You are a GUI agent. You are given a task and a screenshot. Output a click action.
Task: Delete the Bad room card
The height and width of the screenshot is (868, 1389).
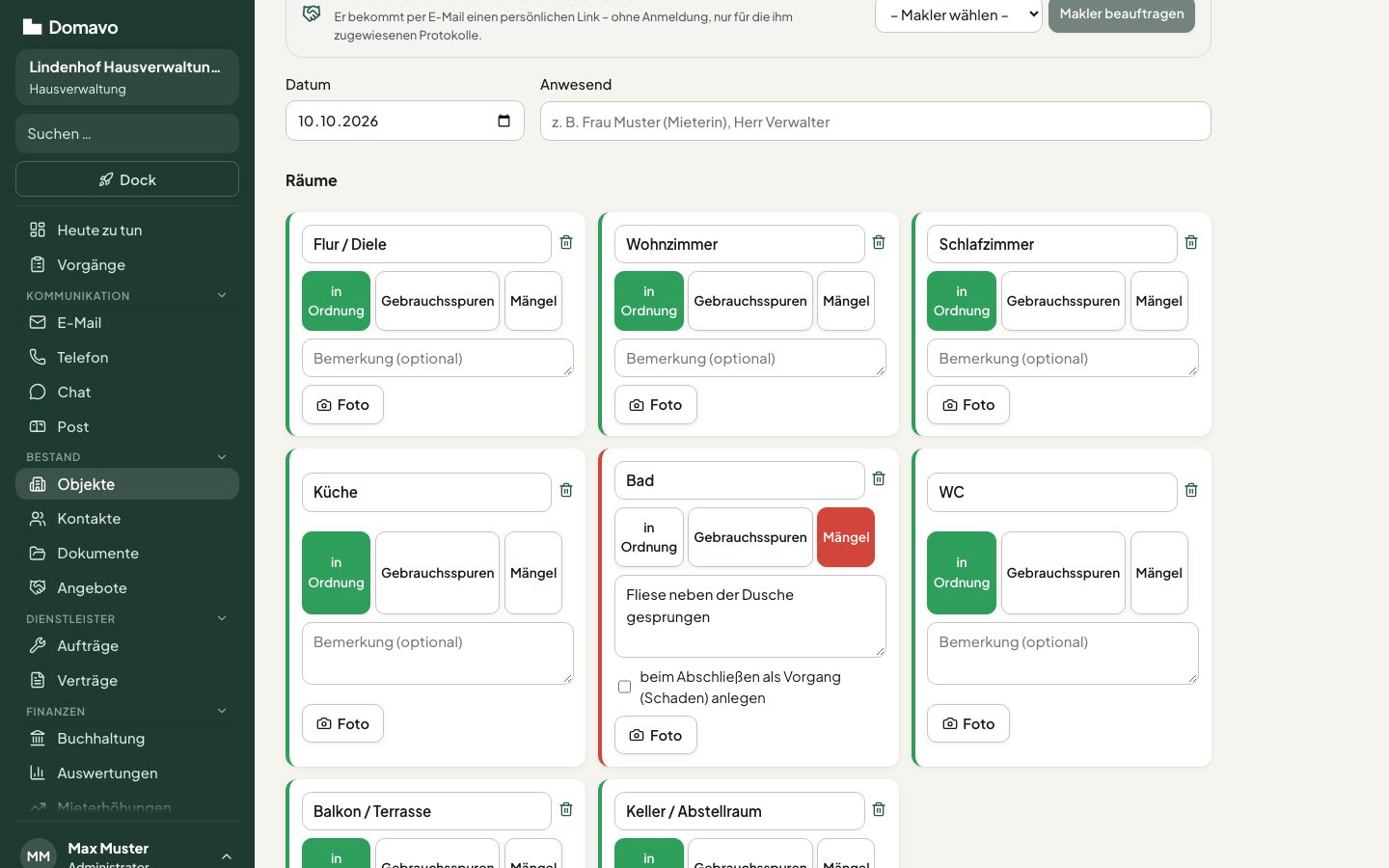click(879, 479)
